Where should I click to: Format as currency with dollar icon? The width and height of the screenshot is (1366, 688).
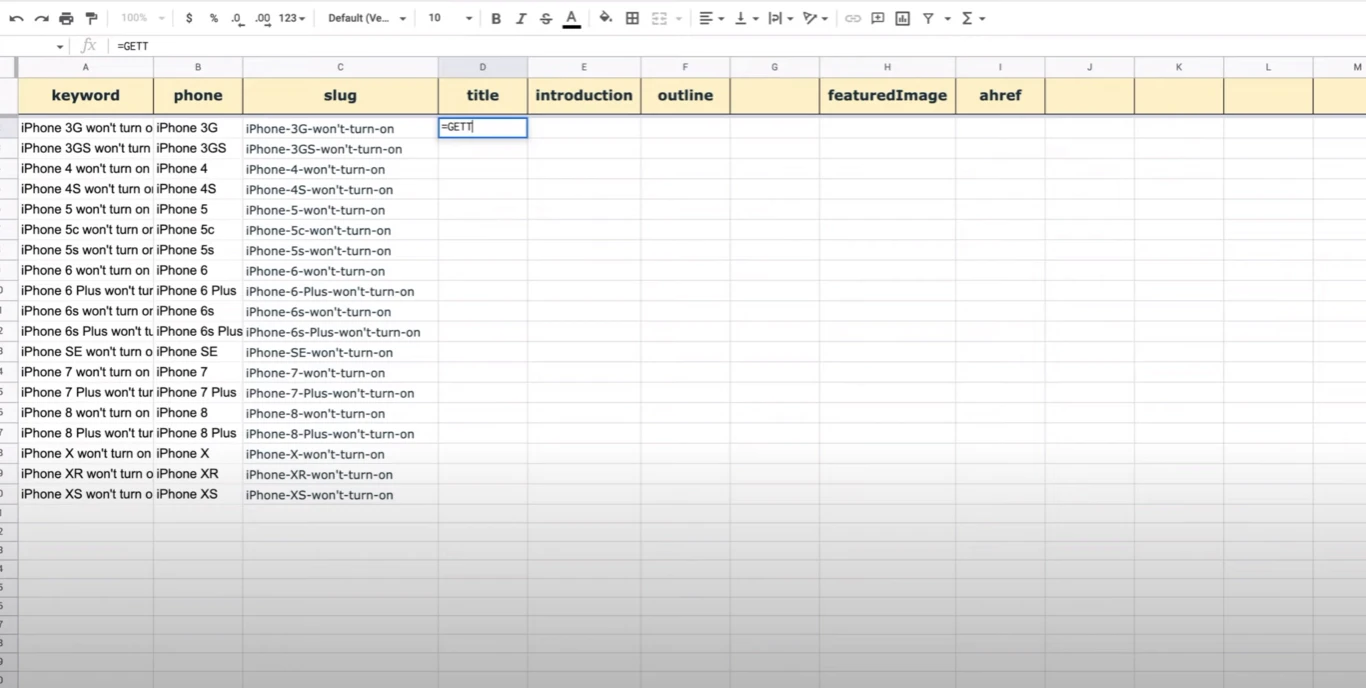point(188,18)
